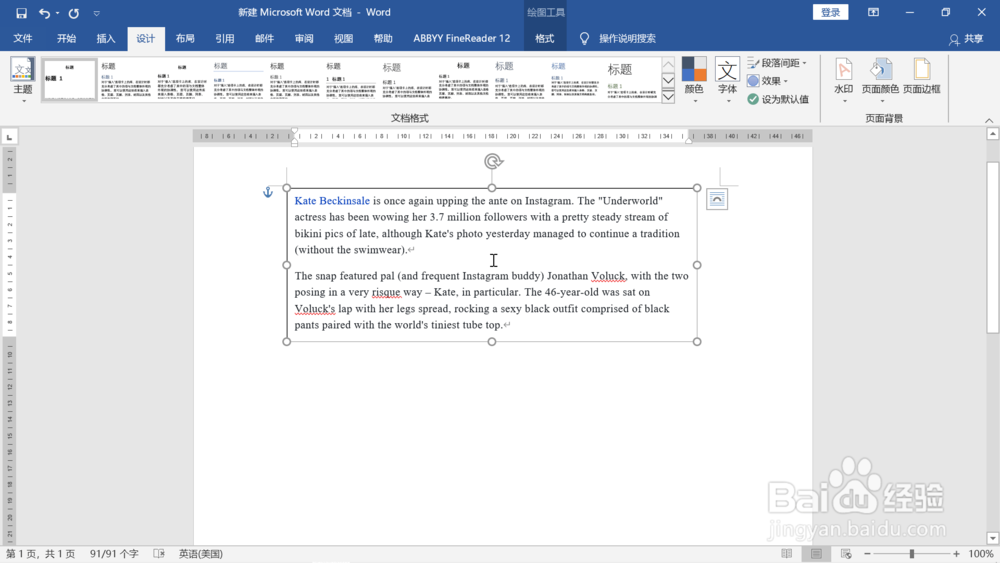Viewport: 1000px width, 563px height.
Task: Click the lightbulb Tell Me icon
Action: tap(584, 38)
